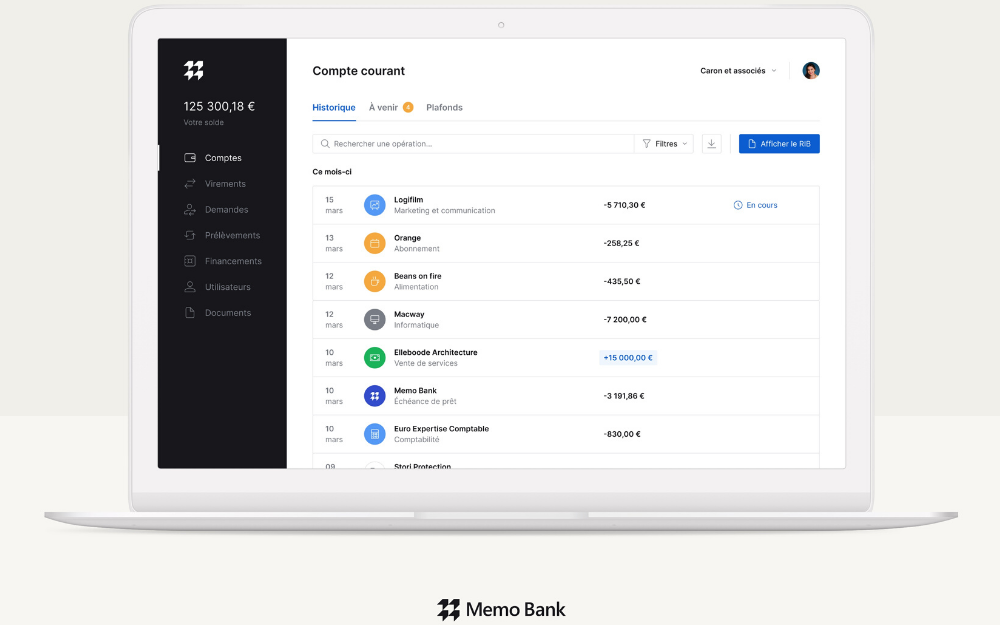The height and width of the screenshot is (625, 1000).
Task: Click the Prélèvements icon
Action: tap(189, 235)
